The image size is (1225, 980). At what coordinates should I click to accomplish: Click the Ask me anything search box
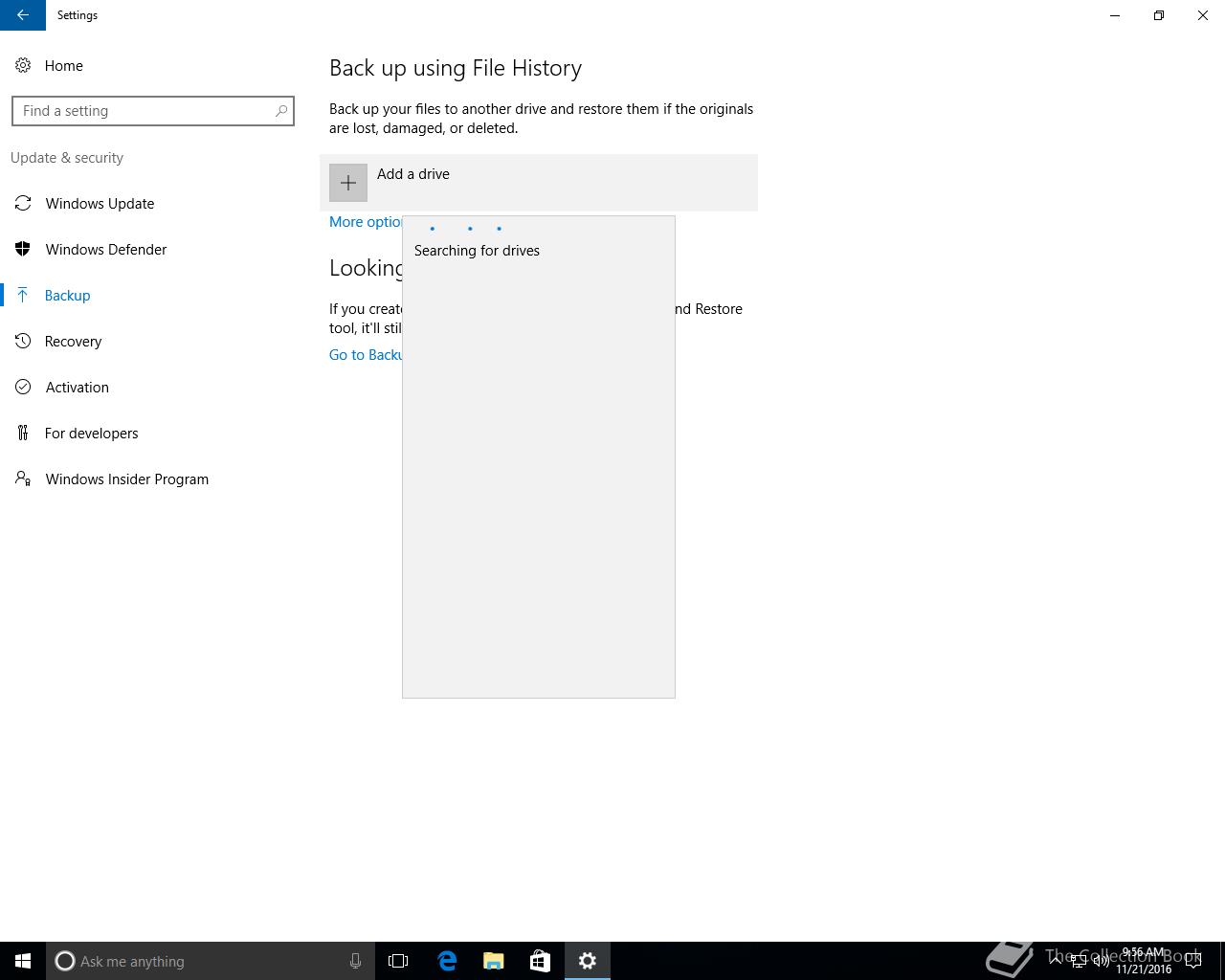click(x=211, y=961)
